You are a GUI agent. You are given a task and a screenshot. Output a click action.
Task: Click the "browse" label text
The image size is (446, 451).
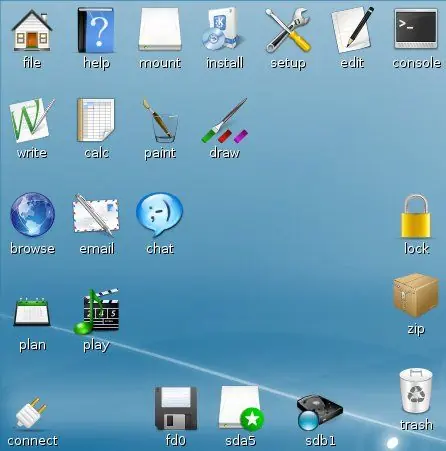[32, 249]
